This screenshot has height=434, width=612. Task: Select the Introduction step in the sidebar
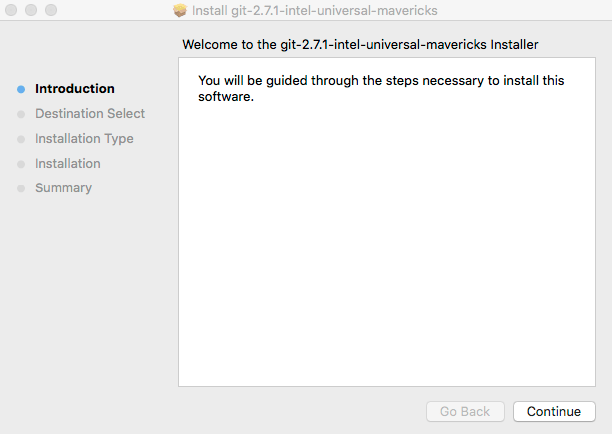point(75,89)
